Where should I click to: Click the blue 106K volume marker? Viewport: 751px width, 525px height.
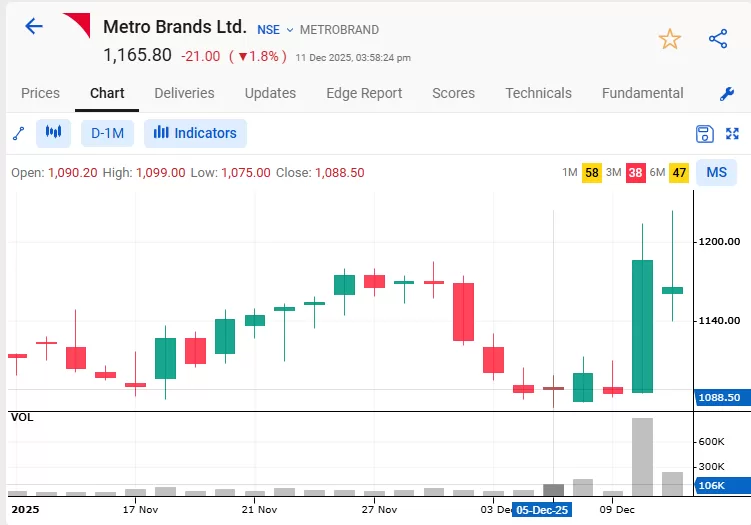click(723, 485)
